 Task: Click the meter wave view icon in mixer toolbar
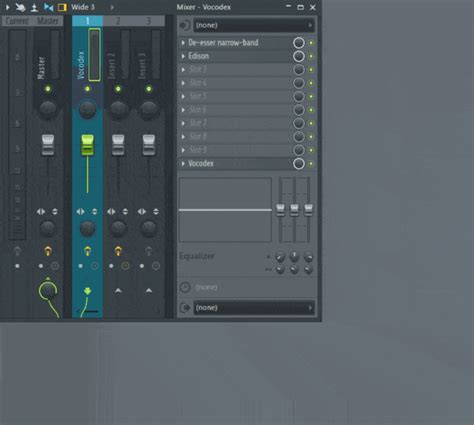point(34,7)
